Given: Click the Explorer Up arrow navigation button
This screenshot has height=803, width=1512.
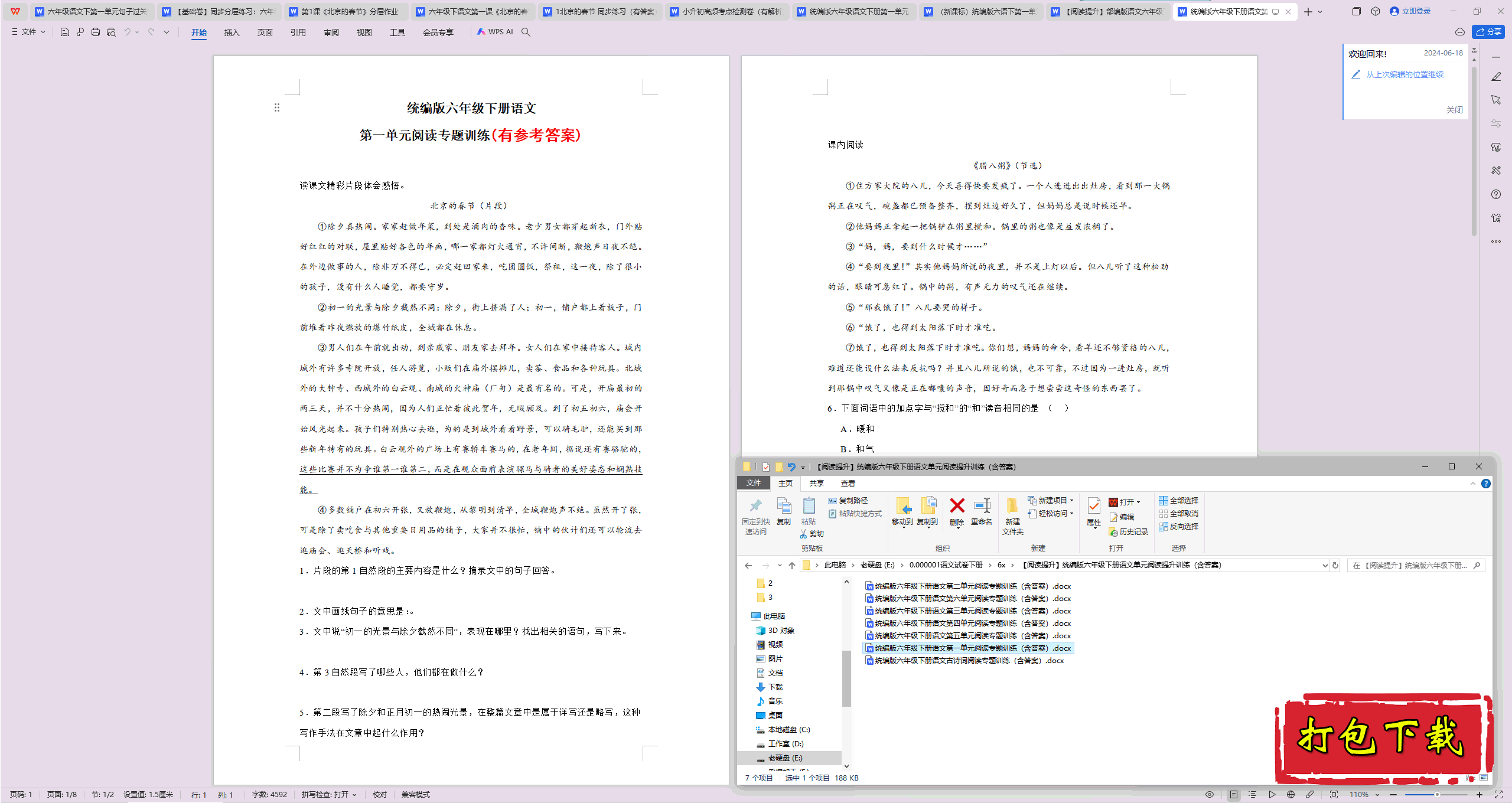Looking at the screenshot, I should pos(792,566).
